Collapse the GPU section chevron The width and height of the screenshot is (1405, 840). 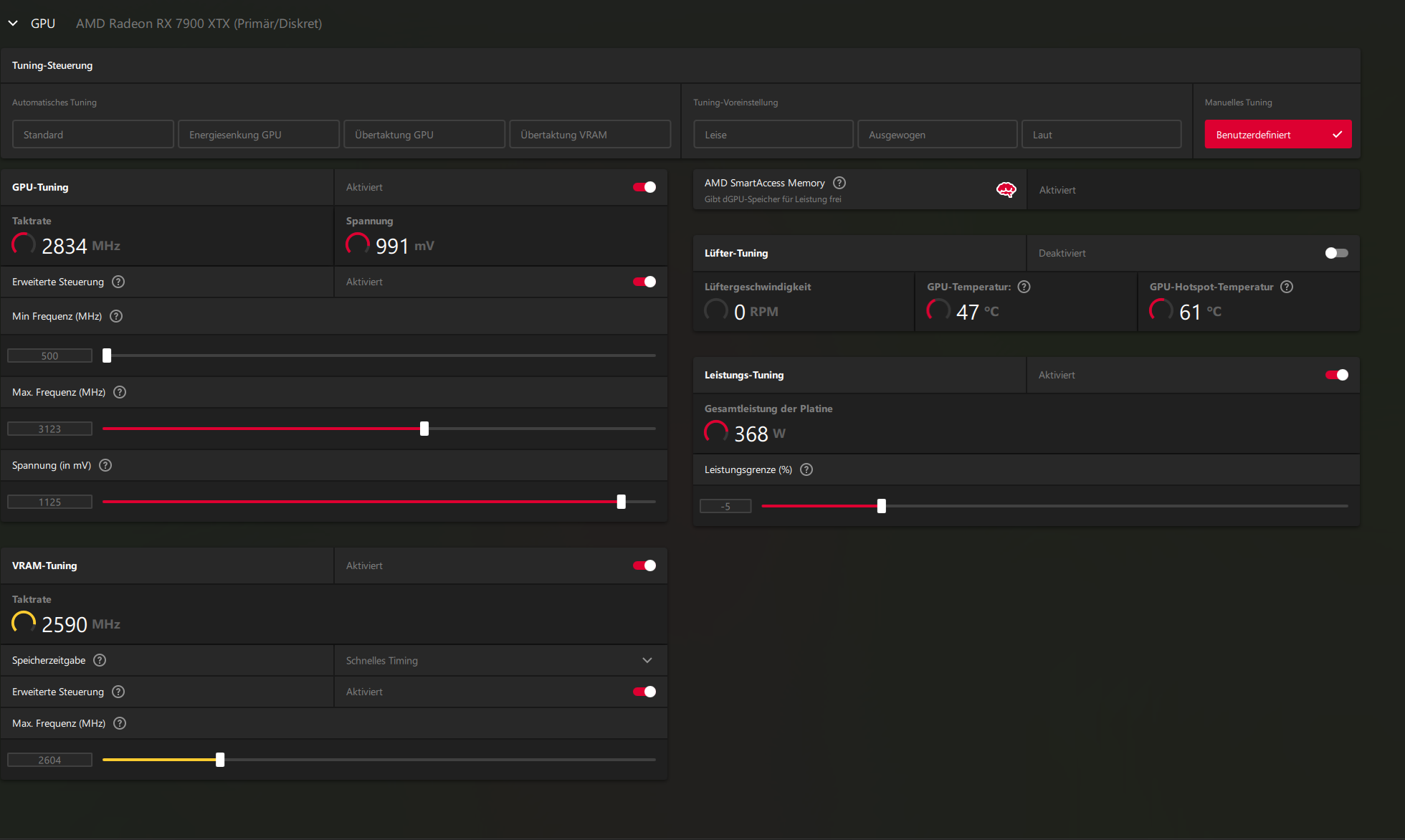[x=13, y=24]
